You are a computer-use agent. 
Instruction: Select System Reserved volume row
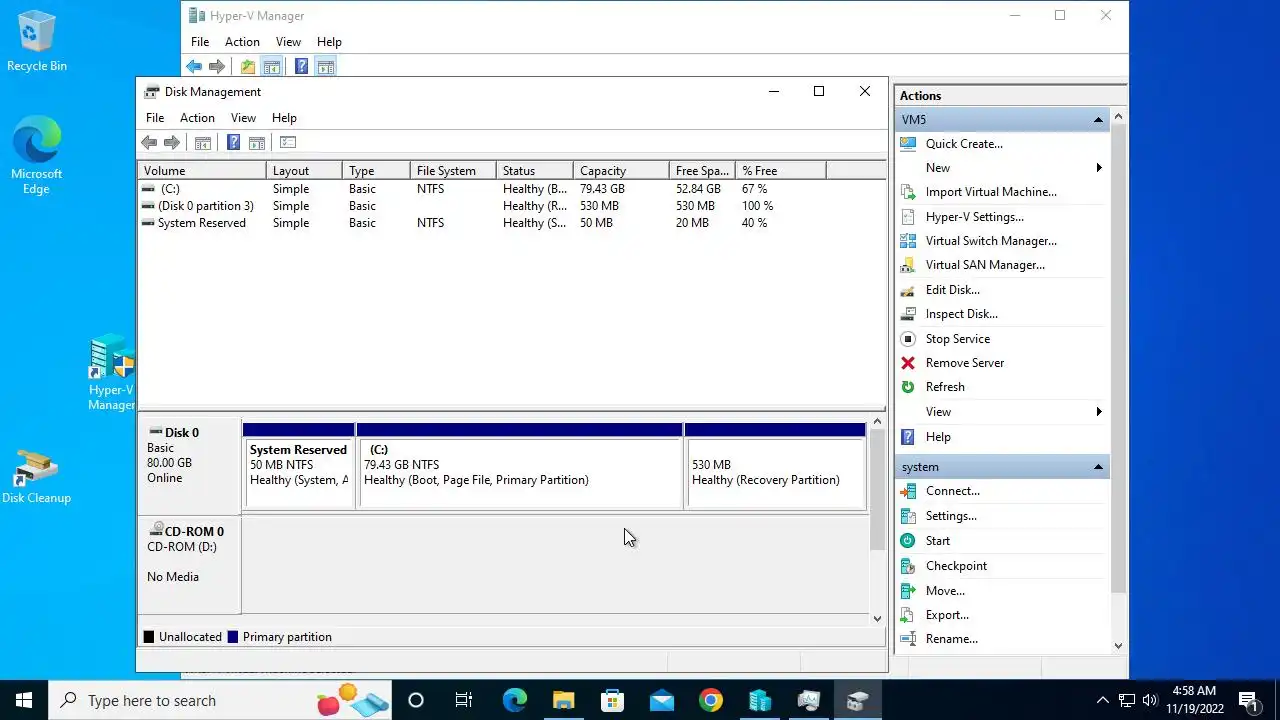tap(511, 223)
